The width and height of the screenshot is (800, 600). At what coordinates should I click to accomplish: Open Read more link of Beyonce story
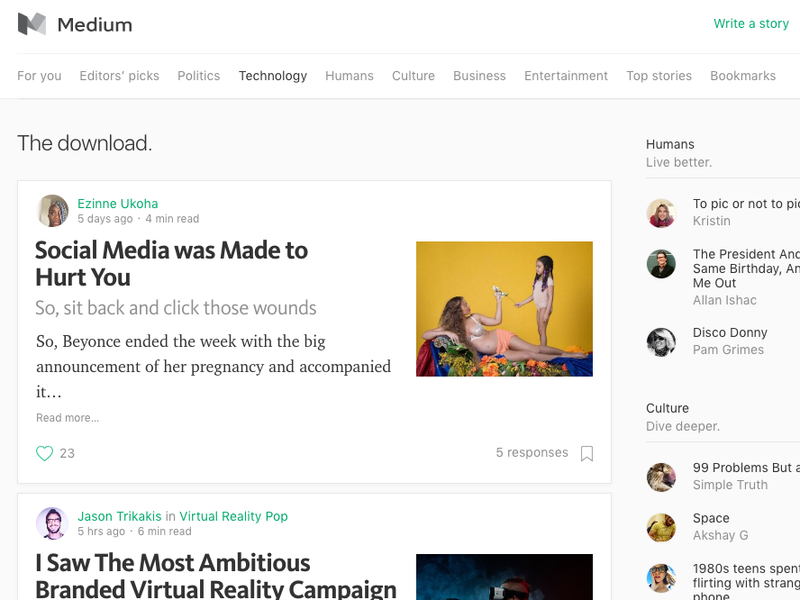point(67,418)
